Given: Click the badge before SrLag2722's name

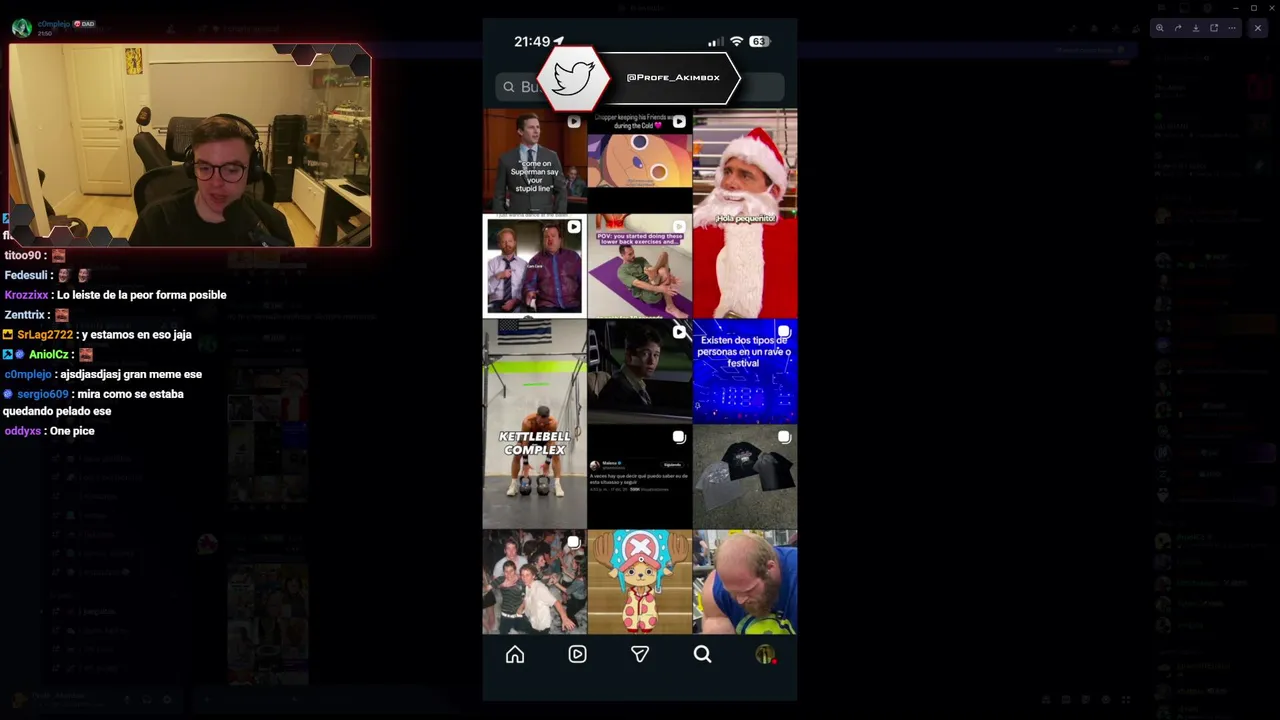Looking at the screenshot, I should (x=8, y=335).
